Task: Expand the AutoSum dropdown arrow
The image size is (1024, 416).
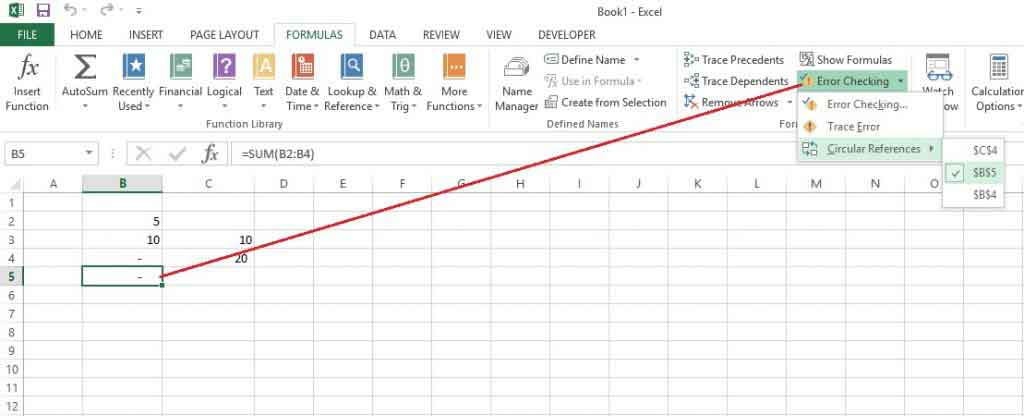Action: click(x=85, y=106)
